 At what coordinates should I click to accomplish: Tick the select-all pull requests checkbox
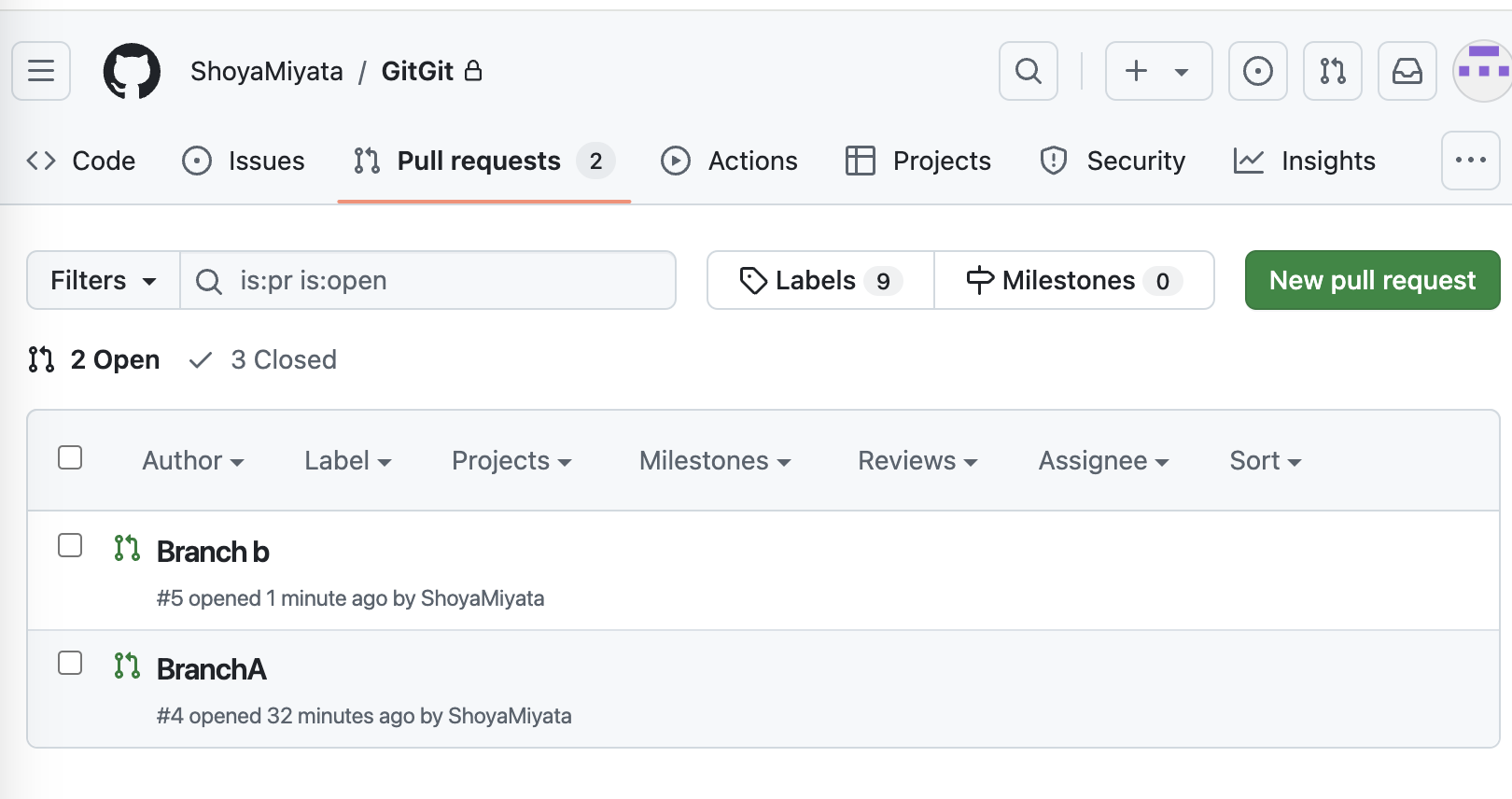pyautogui.click(x=70, y=458)
